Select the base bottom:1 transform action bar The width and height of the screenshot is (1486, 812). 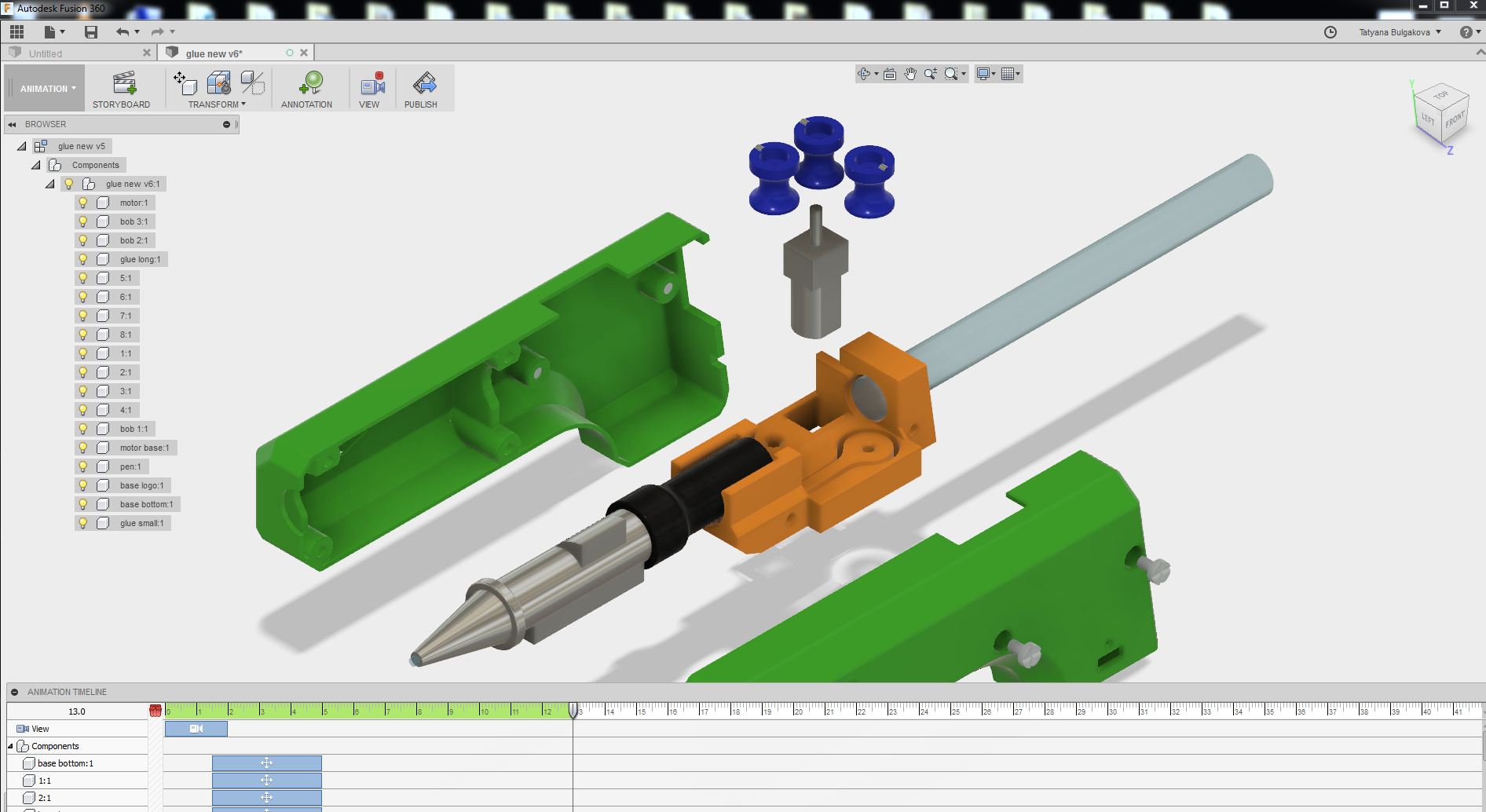[x=266, y=763]
